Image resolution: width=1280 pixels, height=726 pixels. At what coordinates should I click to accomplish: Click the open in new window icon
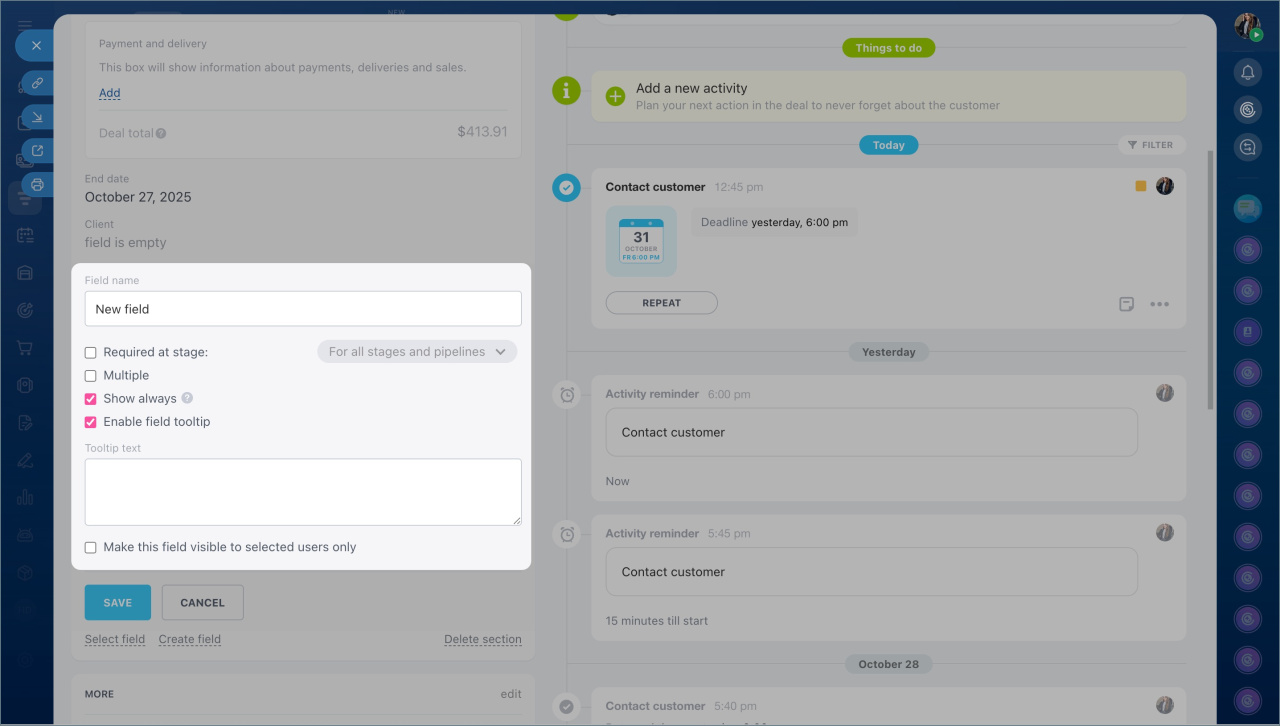[x=37, y=151]
